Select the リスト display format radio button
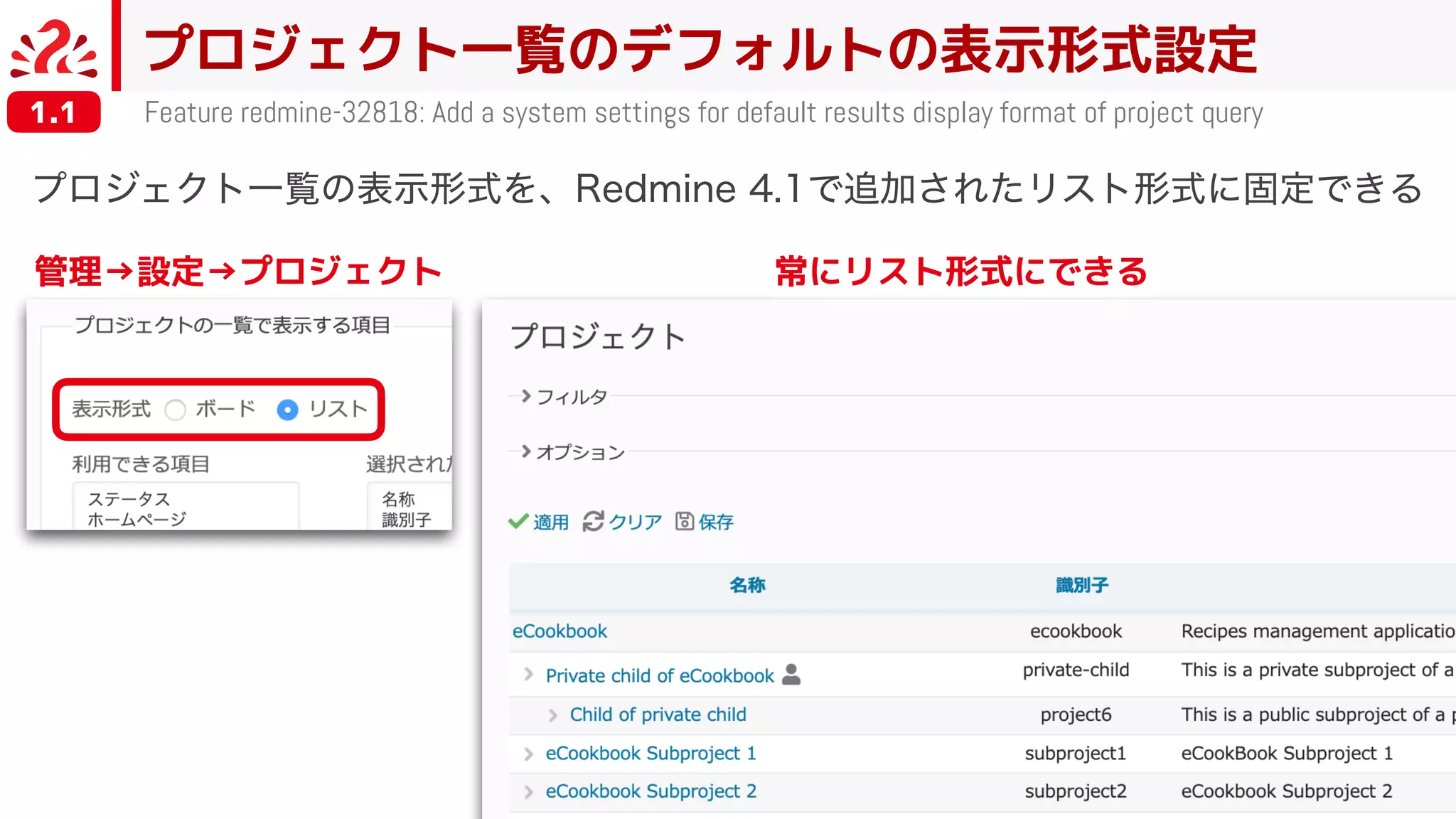1456x819 pixels. [x=287, y=410]
